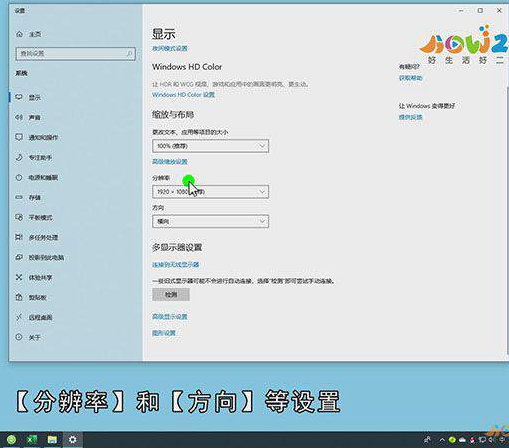Screen dimensions: 509x448
Task: Open 投影到此电脑 projecting settings
Action: click(x=76, y=257)
